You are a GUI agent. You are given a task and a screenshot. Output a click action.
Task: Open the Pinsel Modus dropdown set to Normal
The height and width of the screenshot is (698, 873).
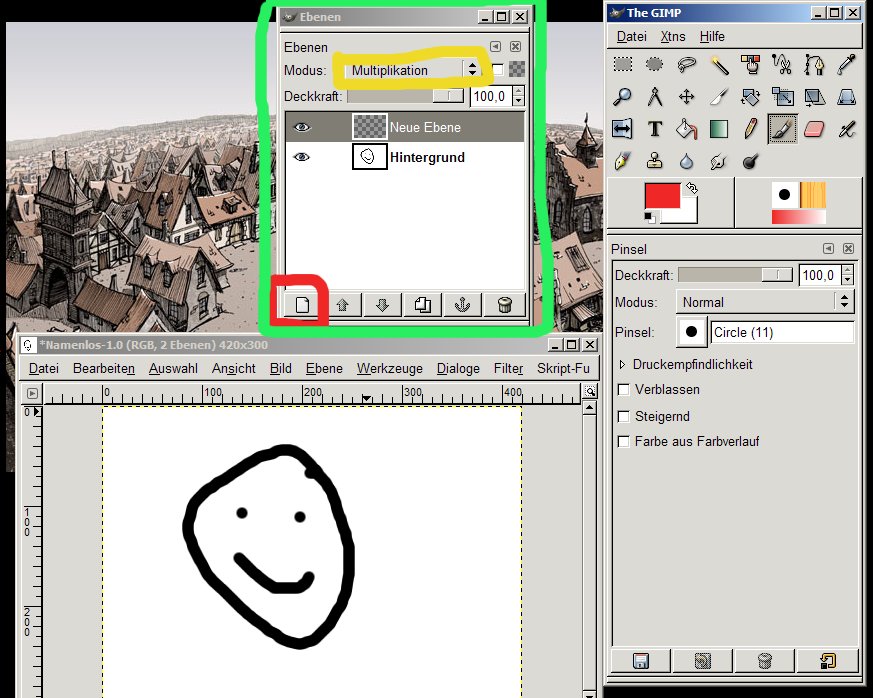pyautogui.click(x=764, y=302)
